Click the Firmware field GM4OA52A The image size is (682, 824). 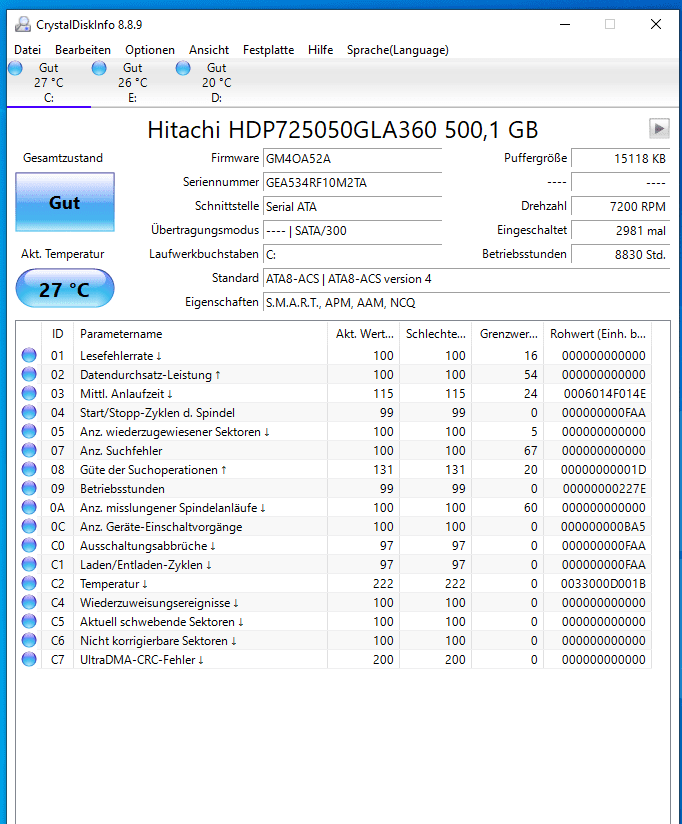pyautogui.click(x=352, y=159)
